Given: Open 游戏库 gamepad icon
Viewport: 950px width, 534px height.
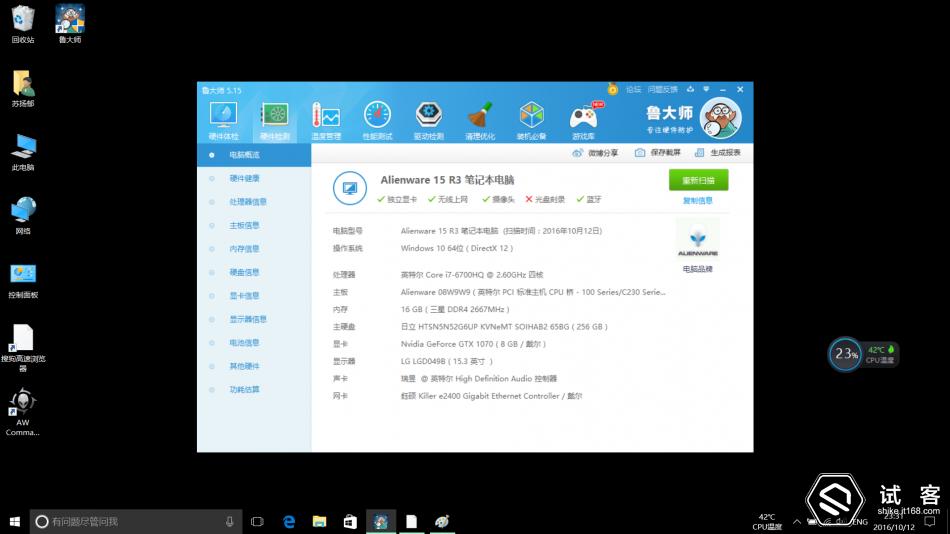Looking at the screenshot, I should [583, 118].
